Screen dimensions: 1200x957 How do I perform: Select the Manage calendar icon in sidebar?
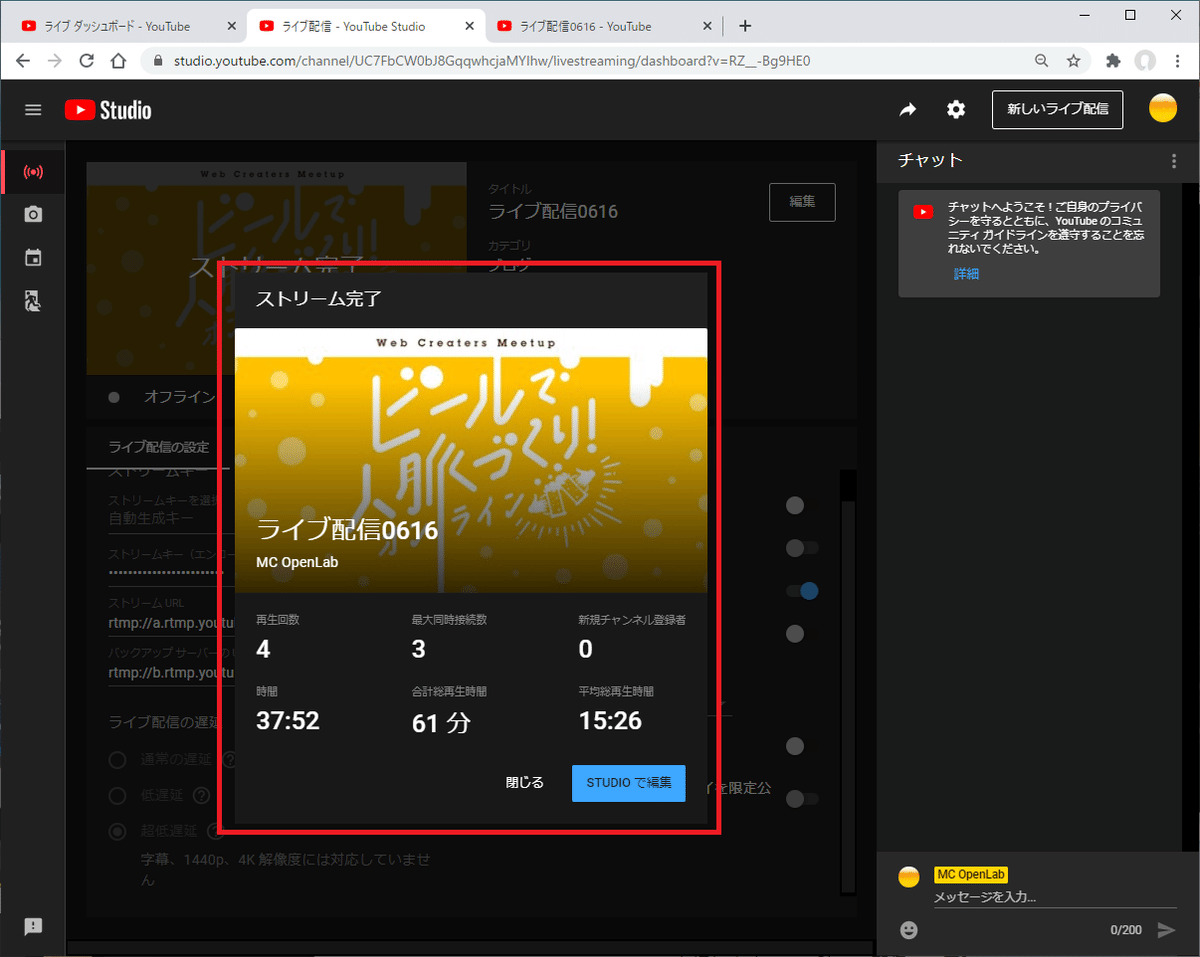pyautogui.click(x=33, y=258)
